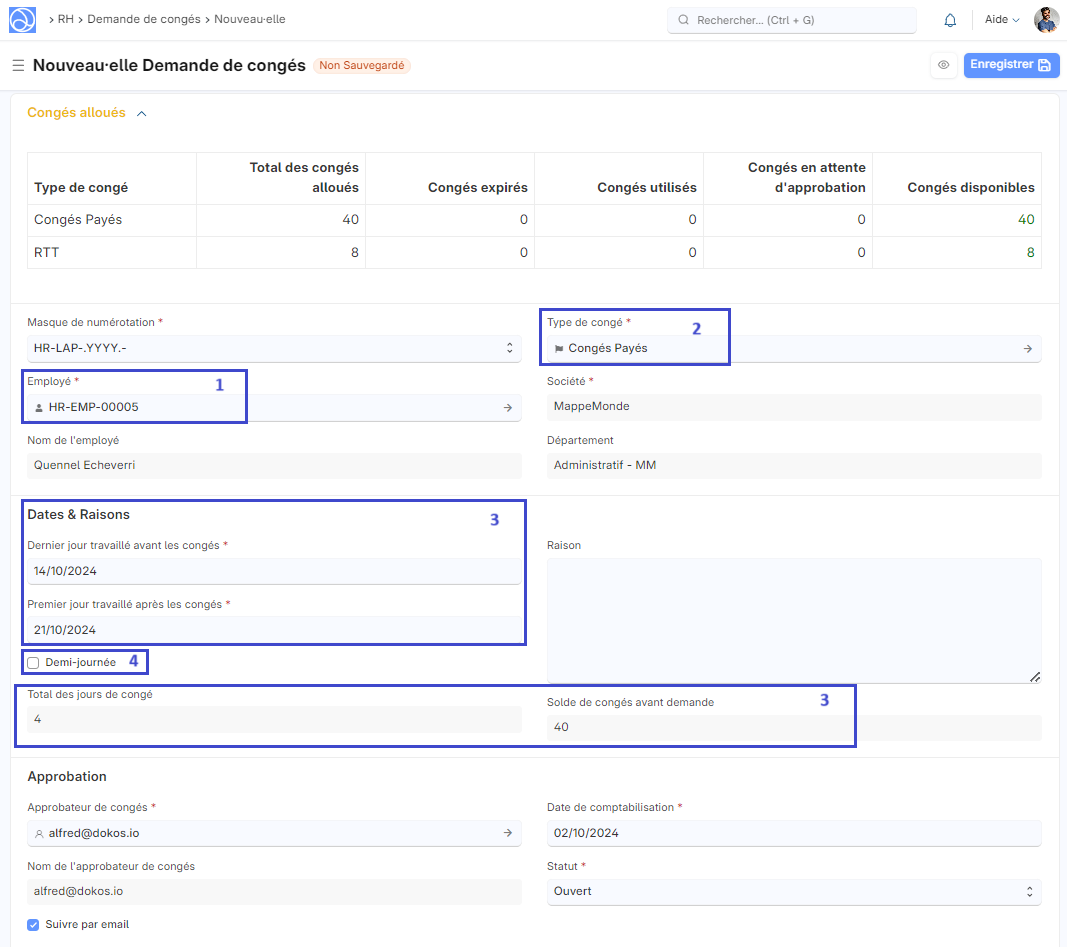The height and width of the screenshot is (947, 1067).
Task: Click the Dokos logo home icon
Action: (22, 20)
